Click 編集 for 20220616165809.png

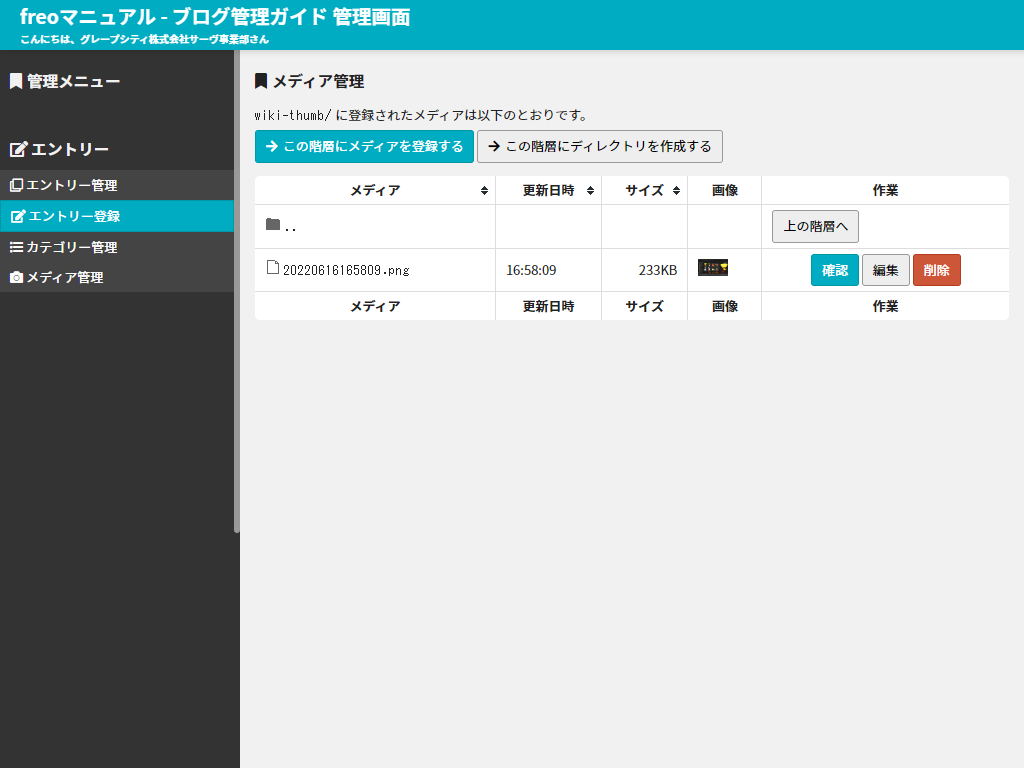(x=886, y=270)
